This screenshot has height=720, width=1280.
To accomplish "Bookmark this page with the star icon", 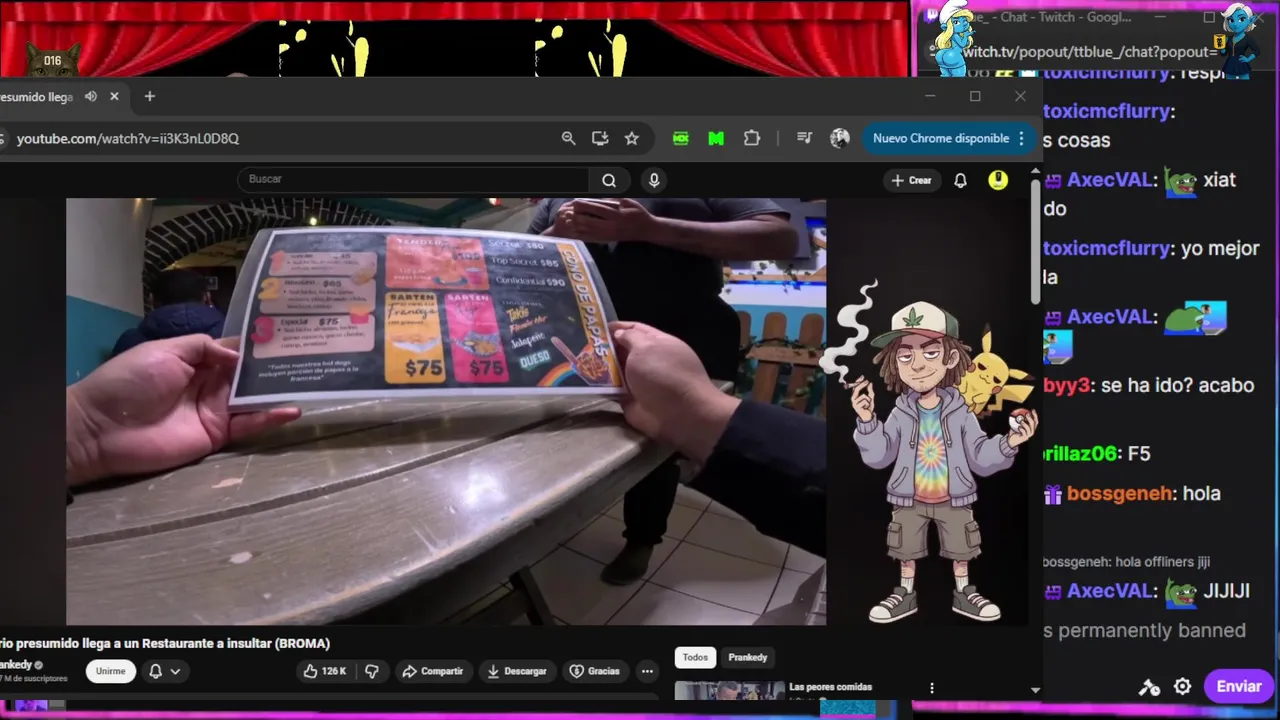I will (x=632, y=138).
